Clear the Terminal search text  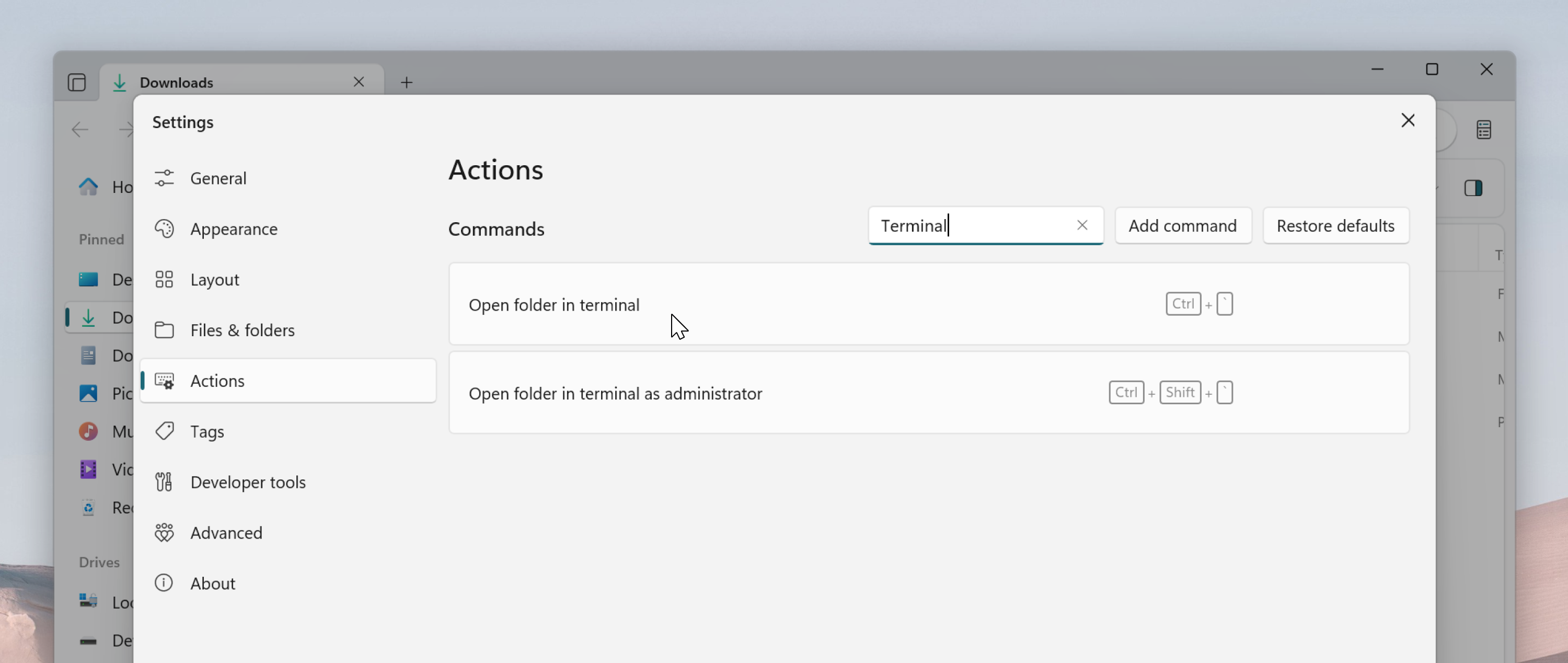[x=1082, y=225]
